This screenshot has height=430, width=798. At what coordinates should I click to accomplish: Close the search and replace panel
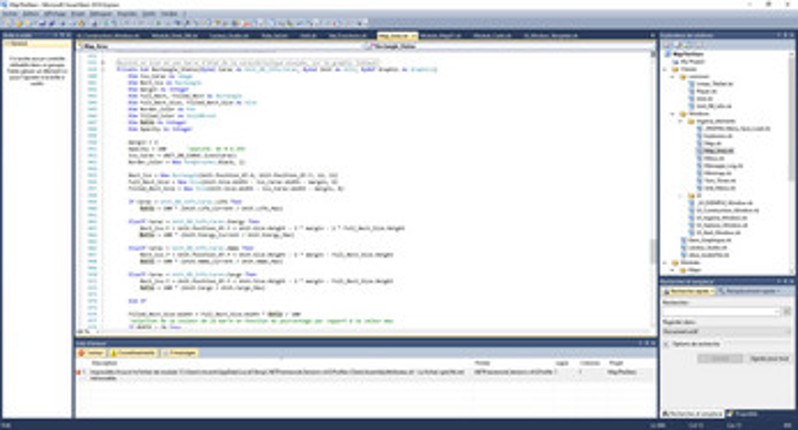point(792,281)
